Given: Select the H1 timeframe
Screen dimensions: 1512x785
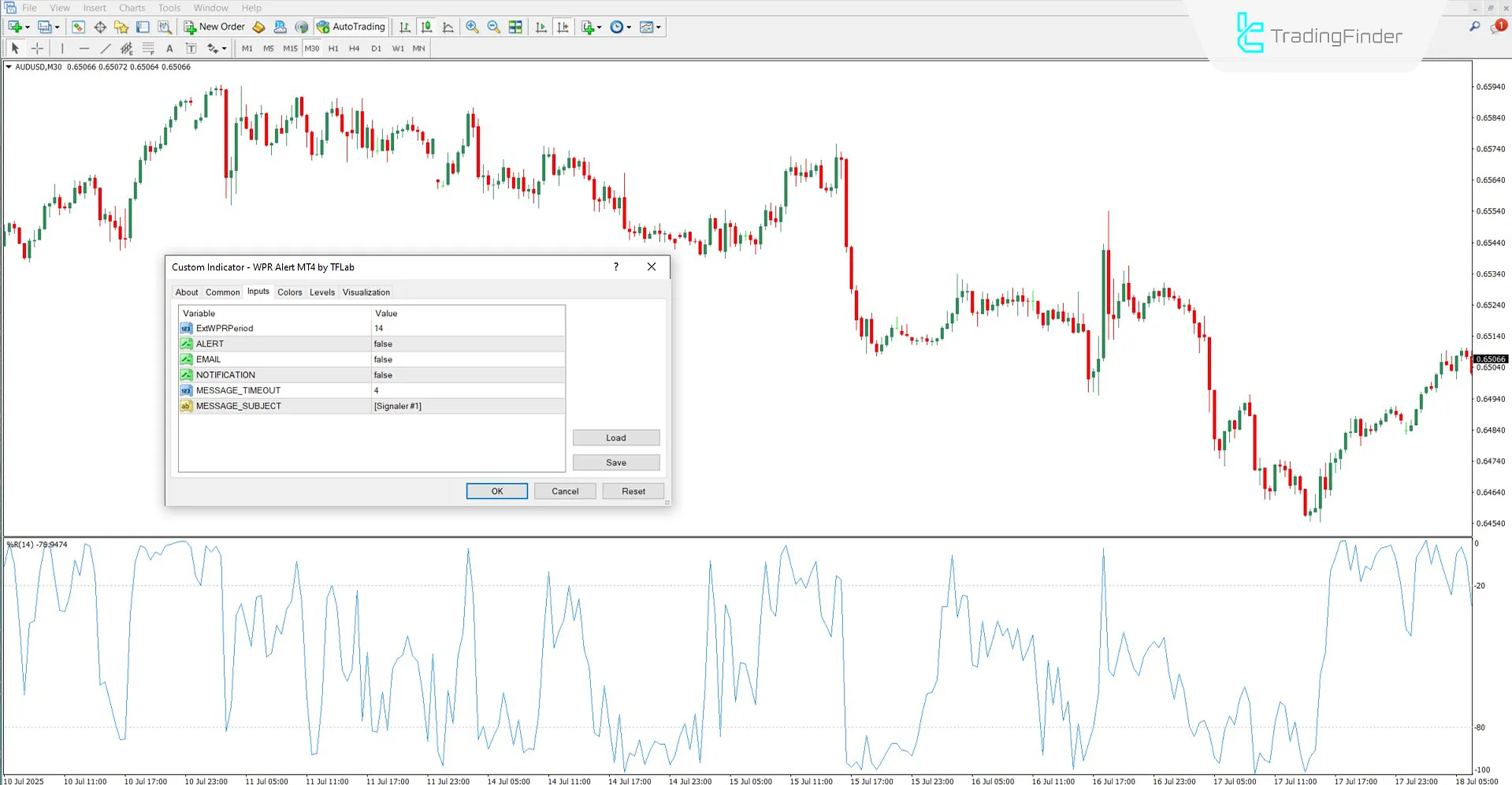Looking at the screenshot, I should [333, 48].
